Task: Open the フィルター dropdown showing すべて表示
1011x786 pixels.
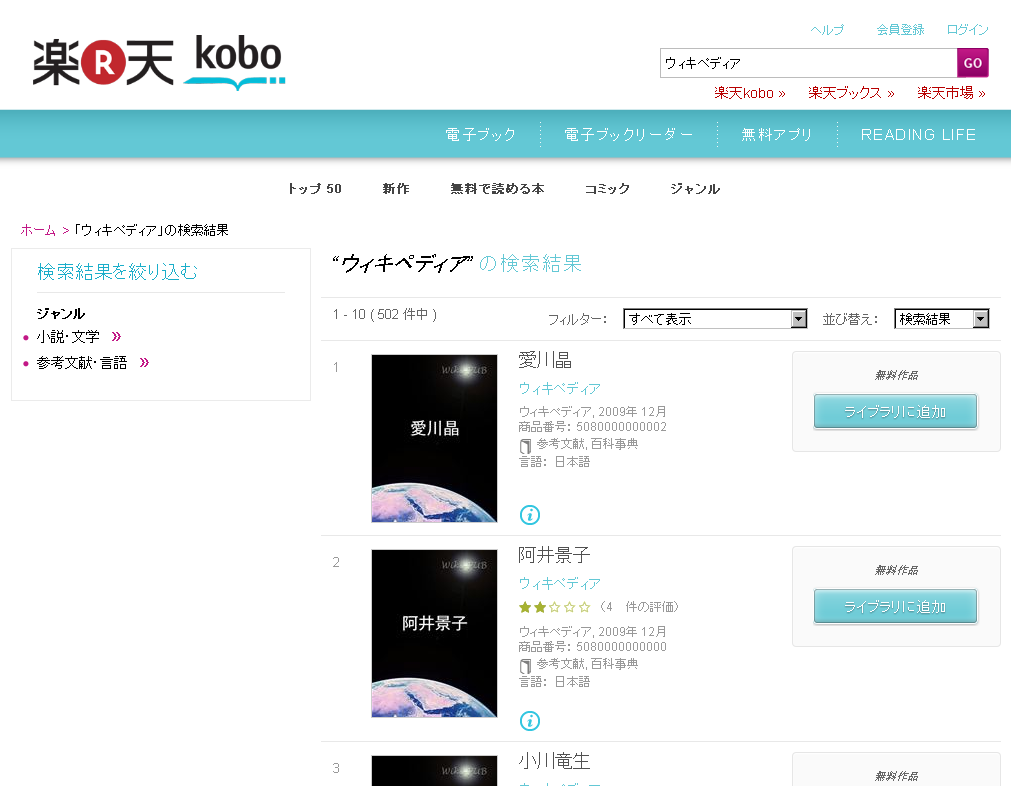Action: 715,319
